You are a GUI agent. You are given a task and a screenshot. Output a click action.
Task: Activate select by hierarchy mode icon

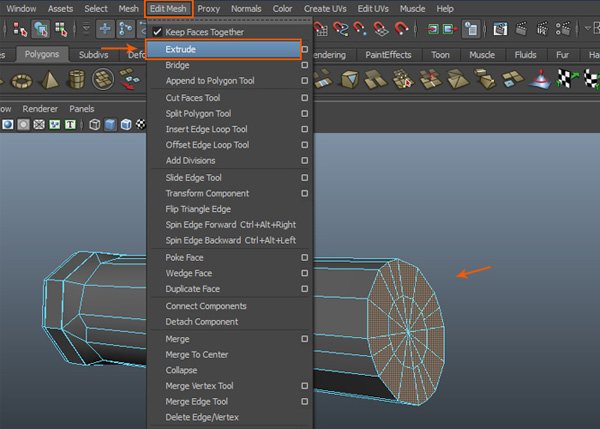(x=20, y=29)
